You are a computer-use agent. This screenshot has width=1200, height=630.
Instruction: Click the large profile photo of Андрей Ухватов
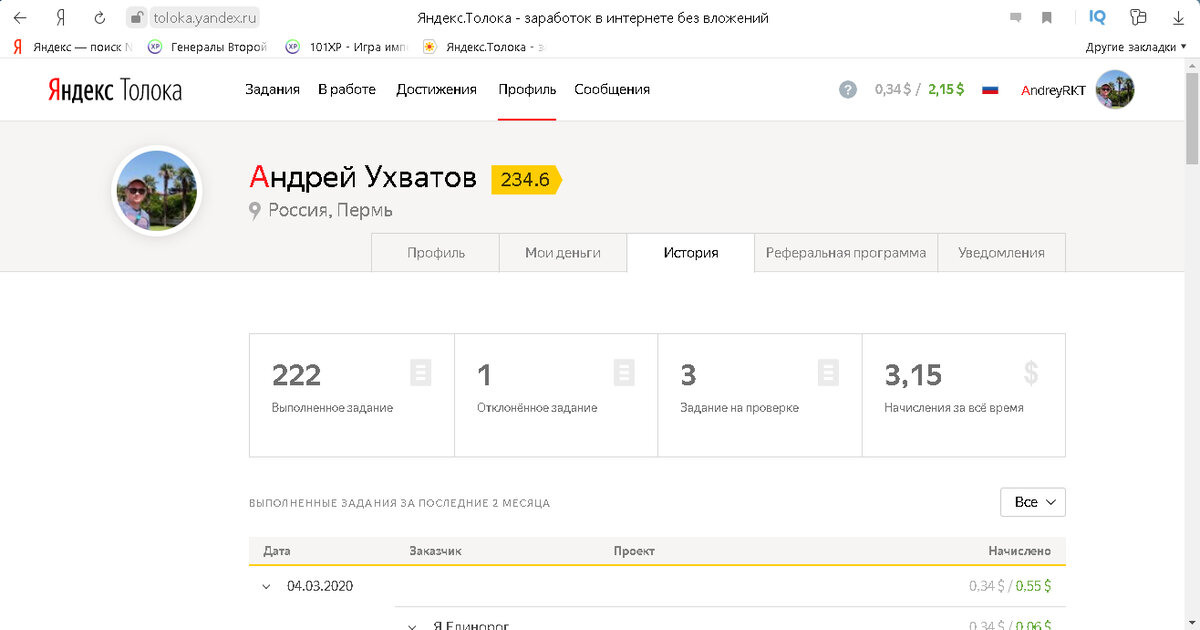(157, 191)
